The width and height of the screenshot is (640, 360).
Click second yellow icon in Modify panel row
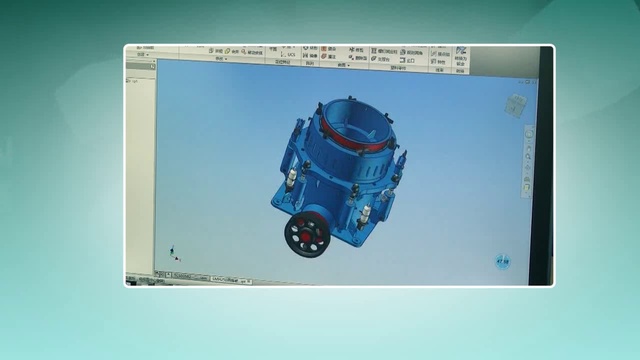pos(227,51)
